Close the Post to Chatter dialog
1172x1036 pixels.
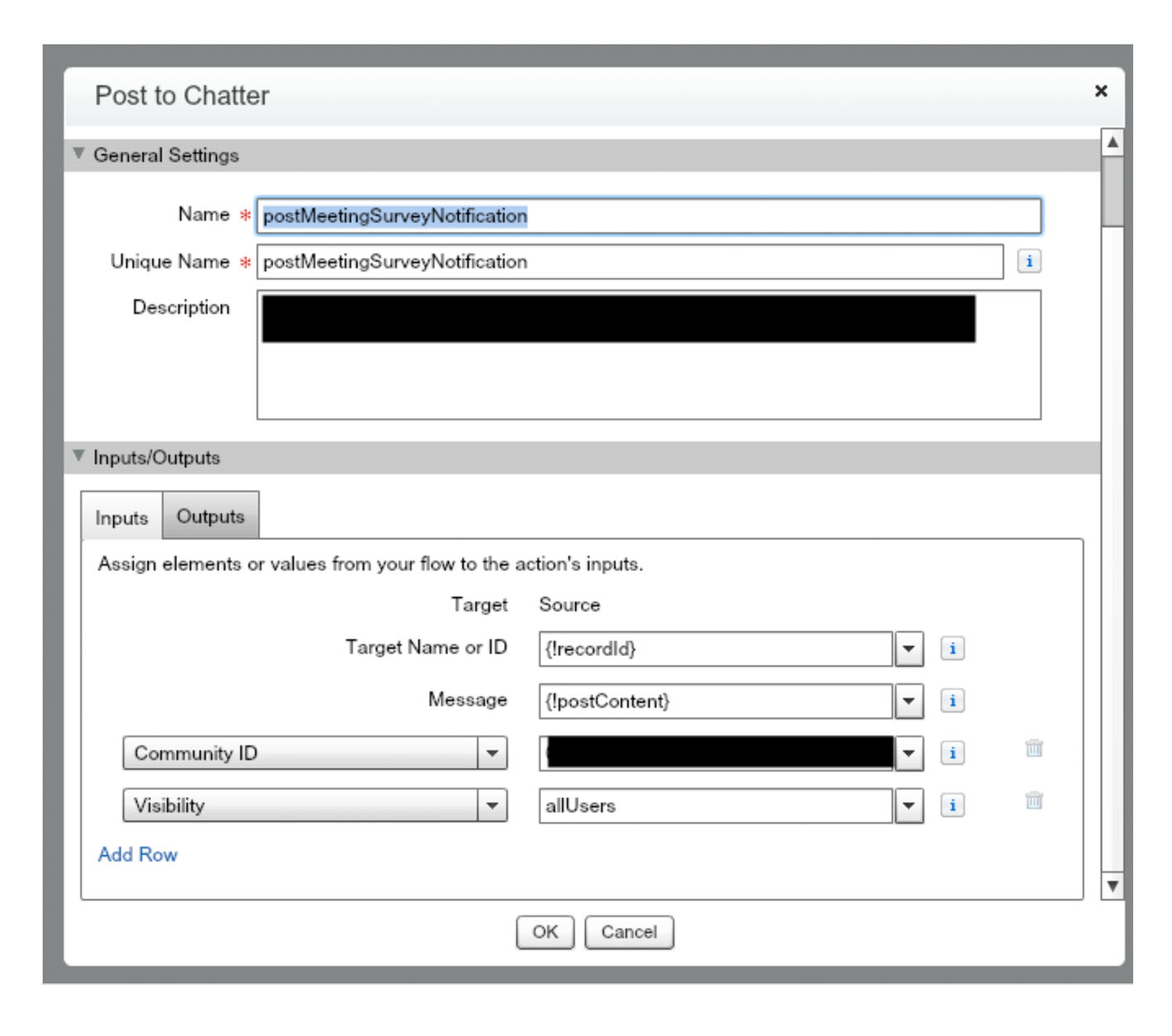[x=1100, y=91]
